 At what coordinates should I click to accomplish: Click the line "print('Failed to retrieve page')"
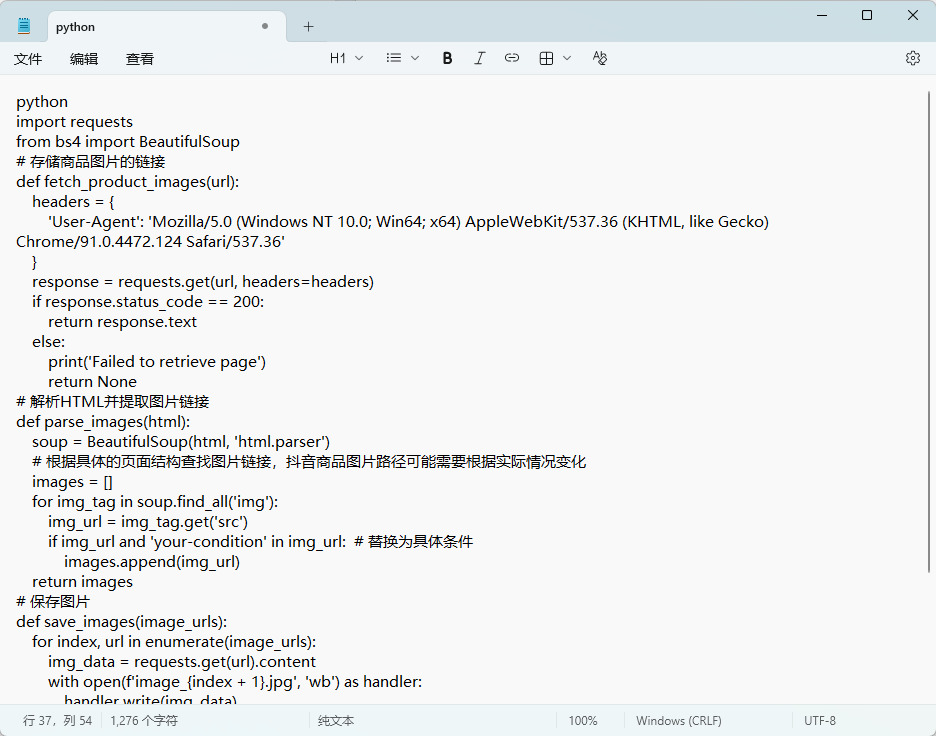pos(157,362)
